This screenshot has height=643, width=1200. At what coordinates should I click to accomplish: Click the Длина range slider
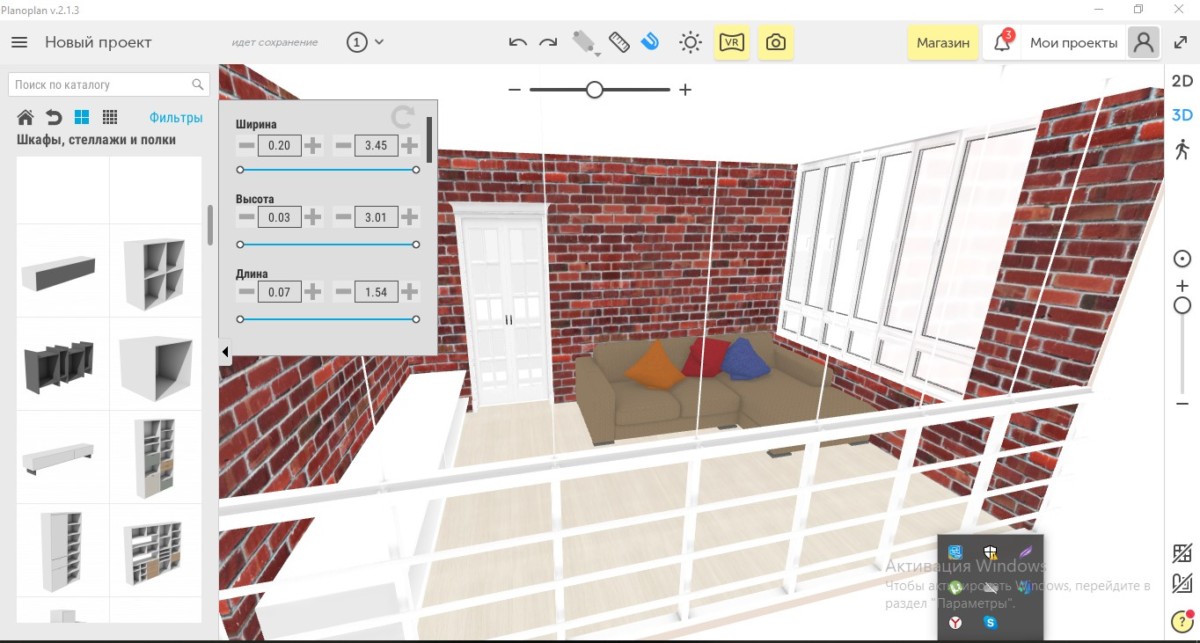coord(328,319)
